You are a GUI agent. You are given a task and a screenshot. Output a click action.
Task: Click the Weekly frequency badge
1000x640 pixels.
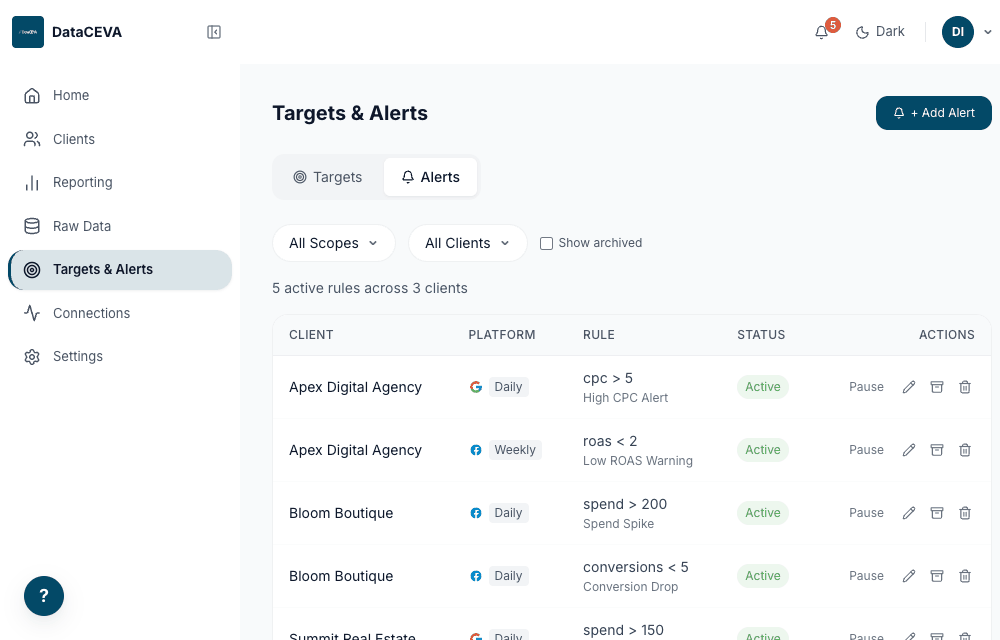point(515,450)
